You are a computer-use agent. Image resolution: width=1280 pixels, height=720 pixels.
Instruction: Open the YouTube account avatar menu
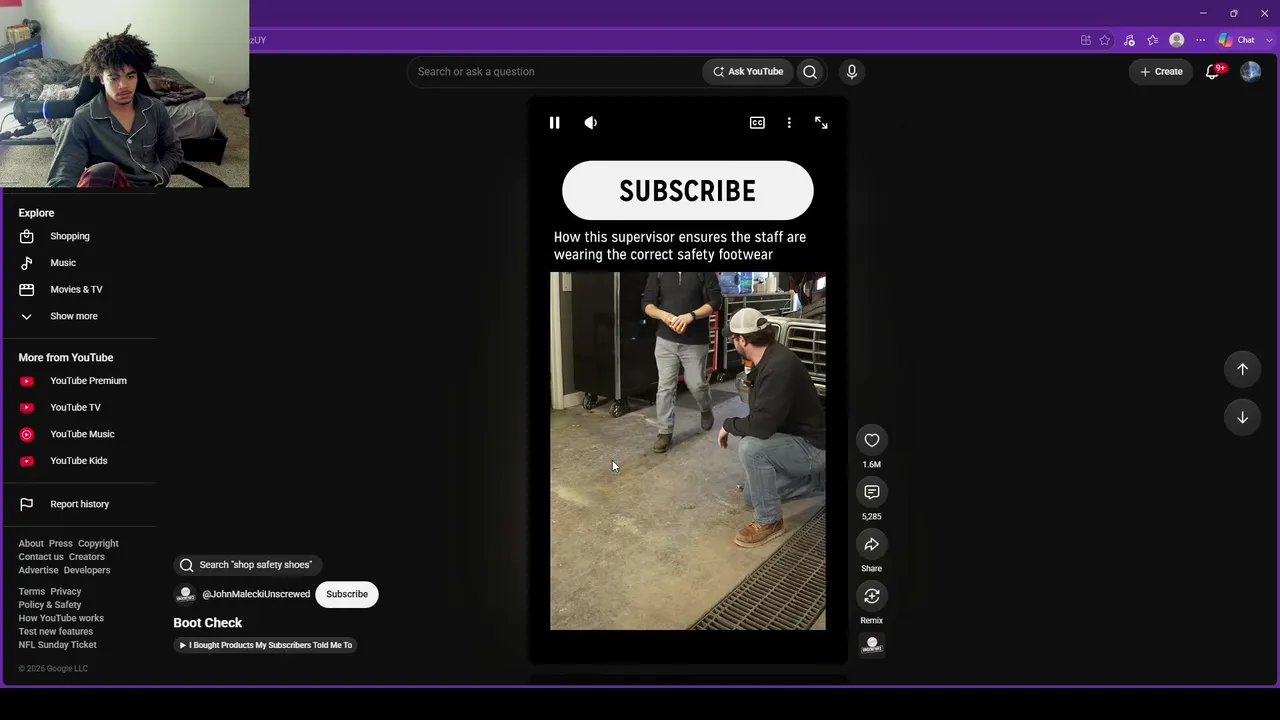(1250, 72)
